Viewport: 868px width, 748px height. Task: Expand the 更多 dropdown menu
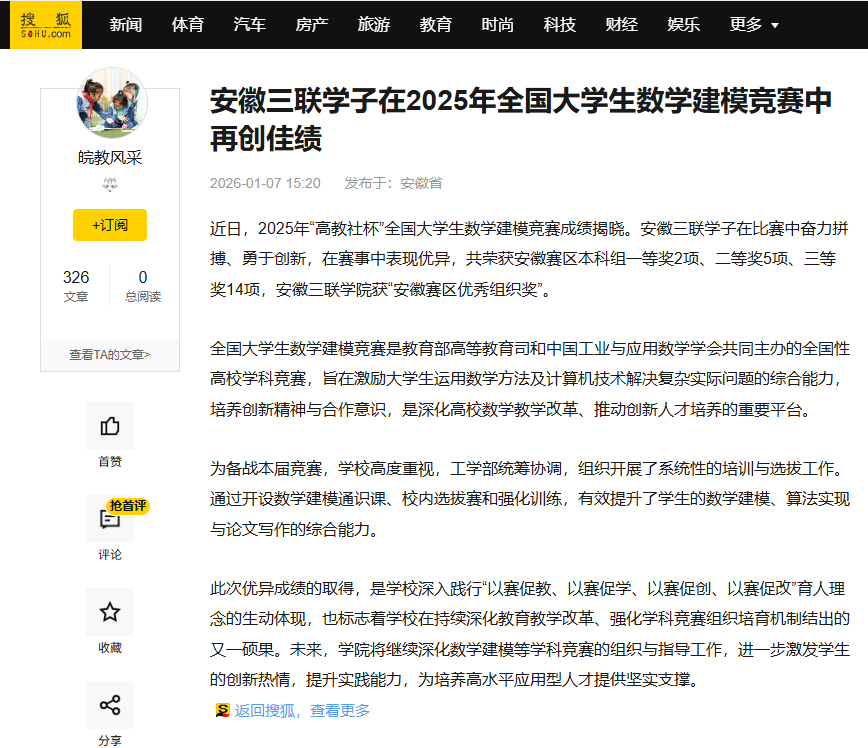(754, 24)
